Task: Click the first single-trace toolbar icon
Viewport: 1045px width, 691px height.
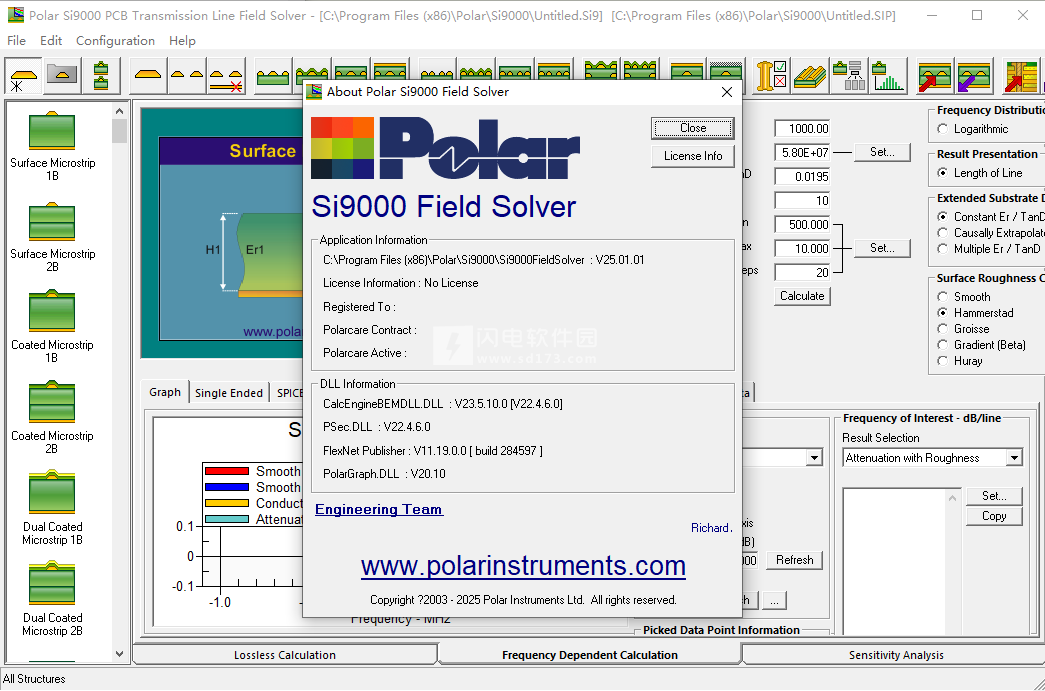Action: [x=149, y=77]
